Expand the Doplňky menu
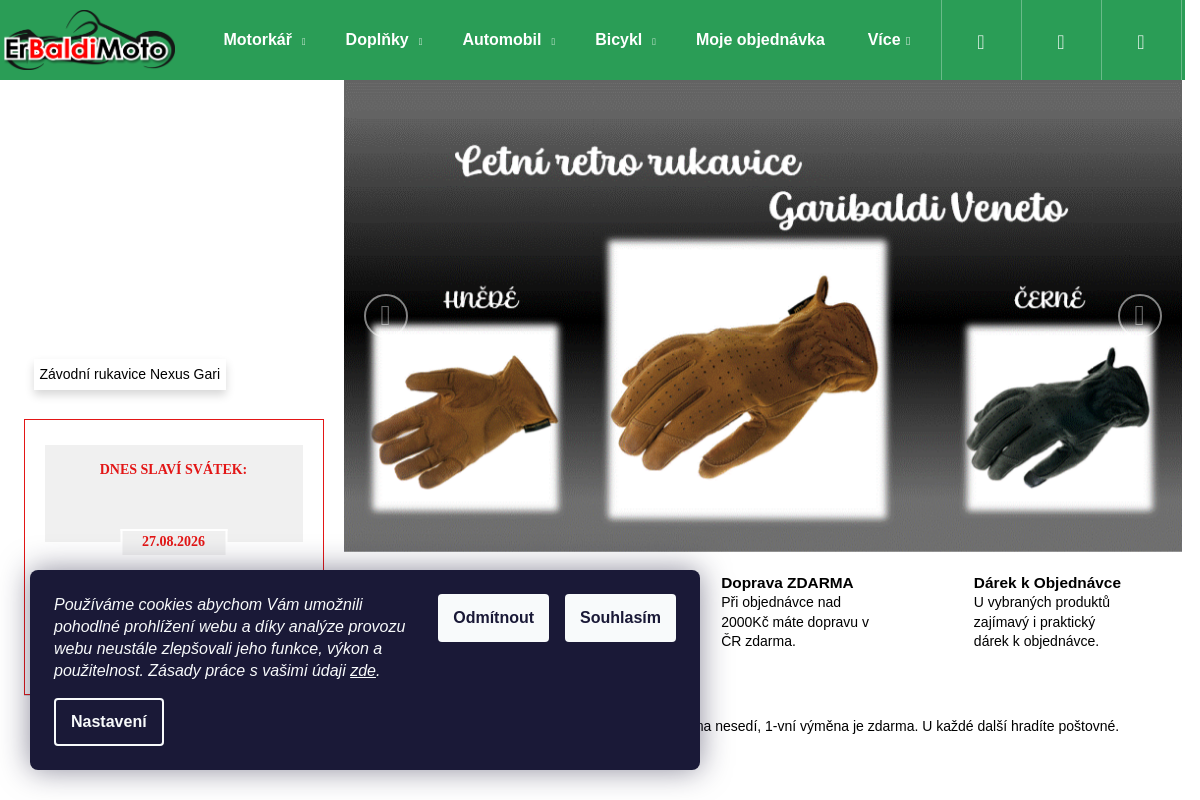 pos(384,40)
